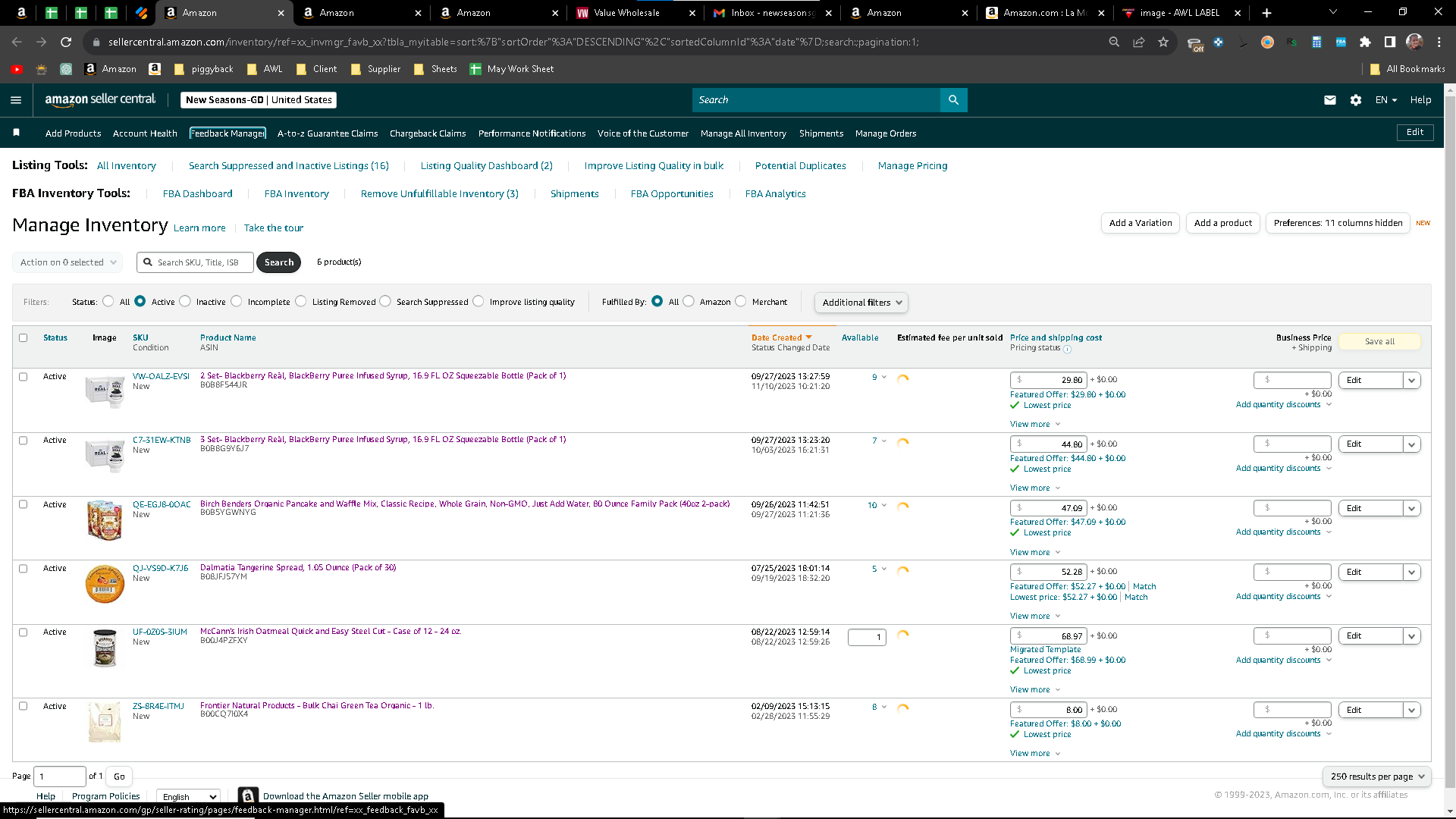Open the Chrome three-dot menu

[1439, 42]
